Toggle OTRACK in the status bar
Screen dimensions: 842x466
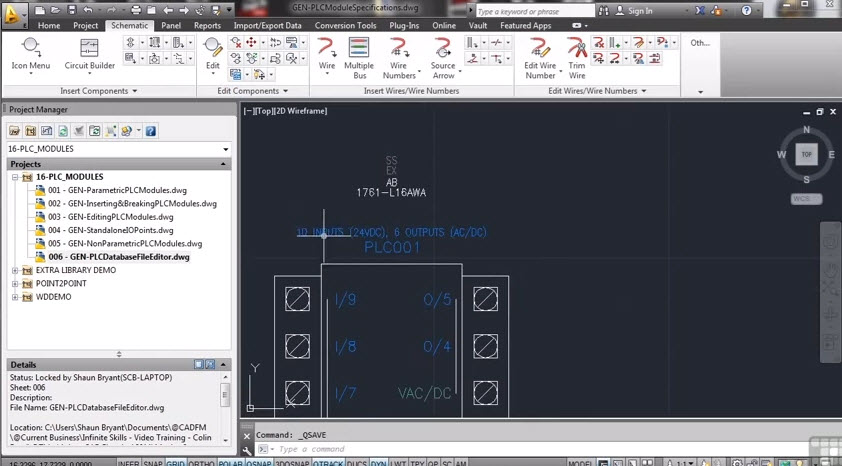(328, 463)
